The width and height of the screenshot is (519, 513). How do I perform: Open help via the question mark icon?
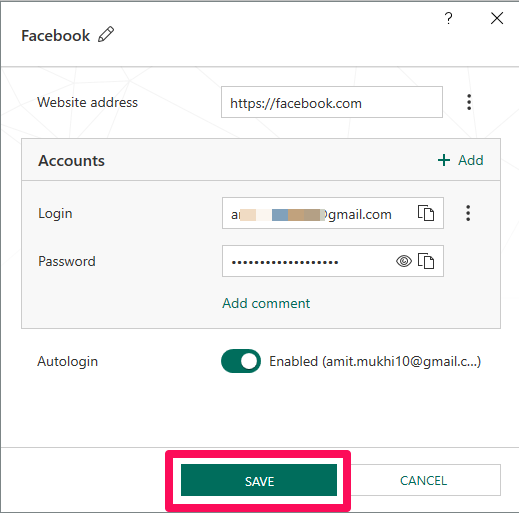[449, 18]
